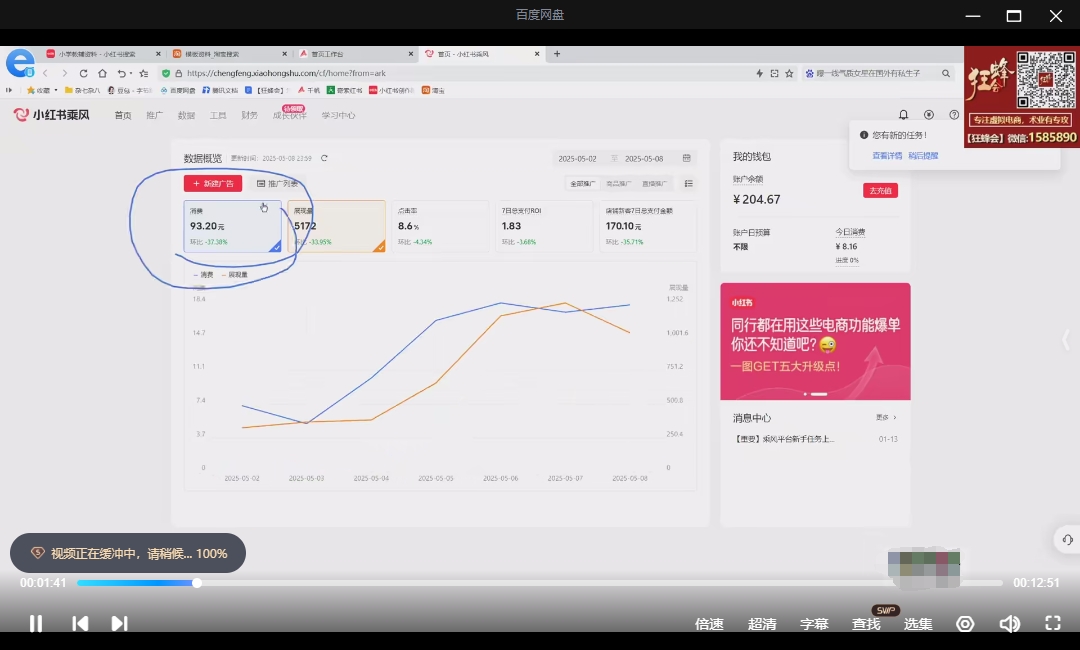Click the browser forward arrow
The image size is (1080, 650).
pyautogui.click(x=64, y=73)
